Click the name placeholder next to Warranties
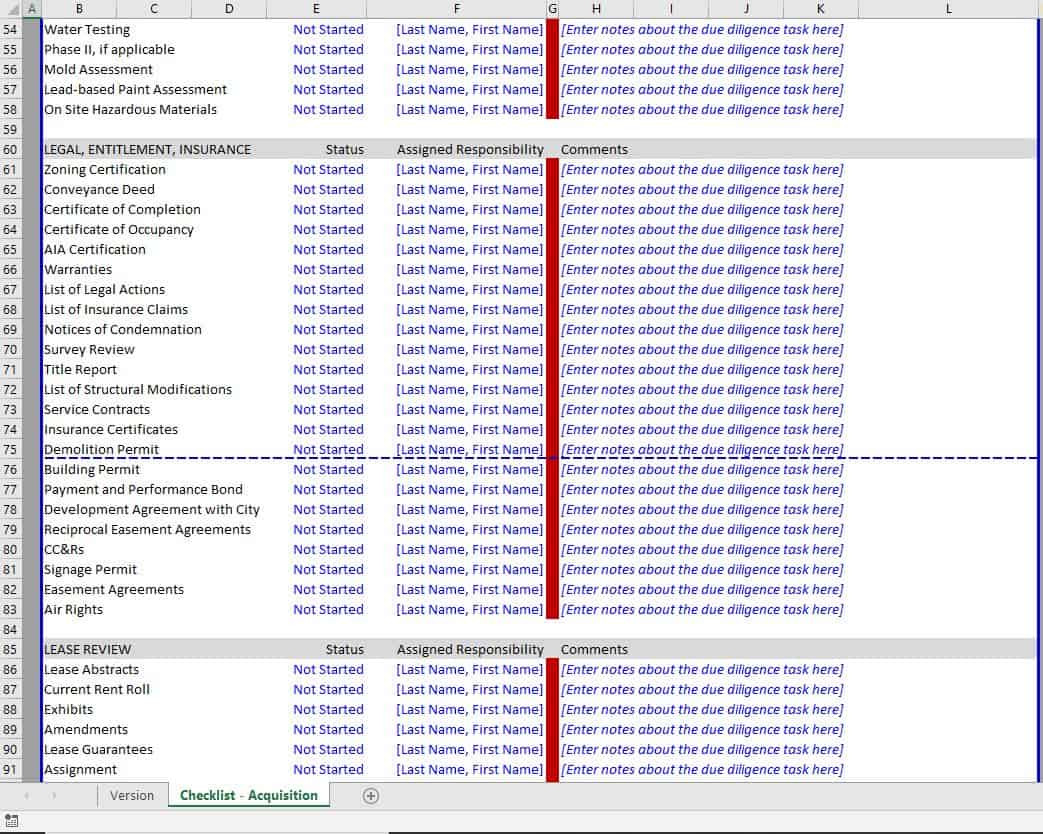The width and height of the screenshot is (1043, 834). (470, 269)
